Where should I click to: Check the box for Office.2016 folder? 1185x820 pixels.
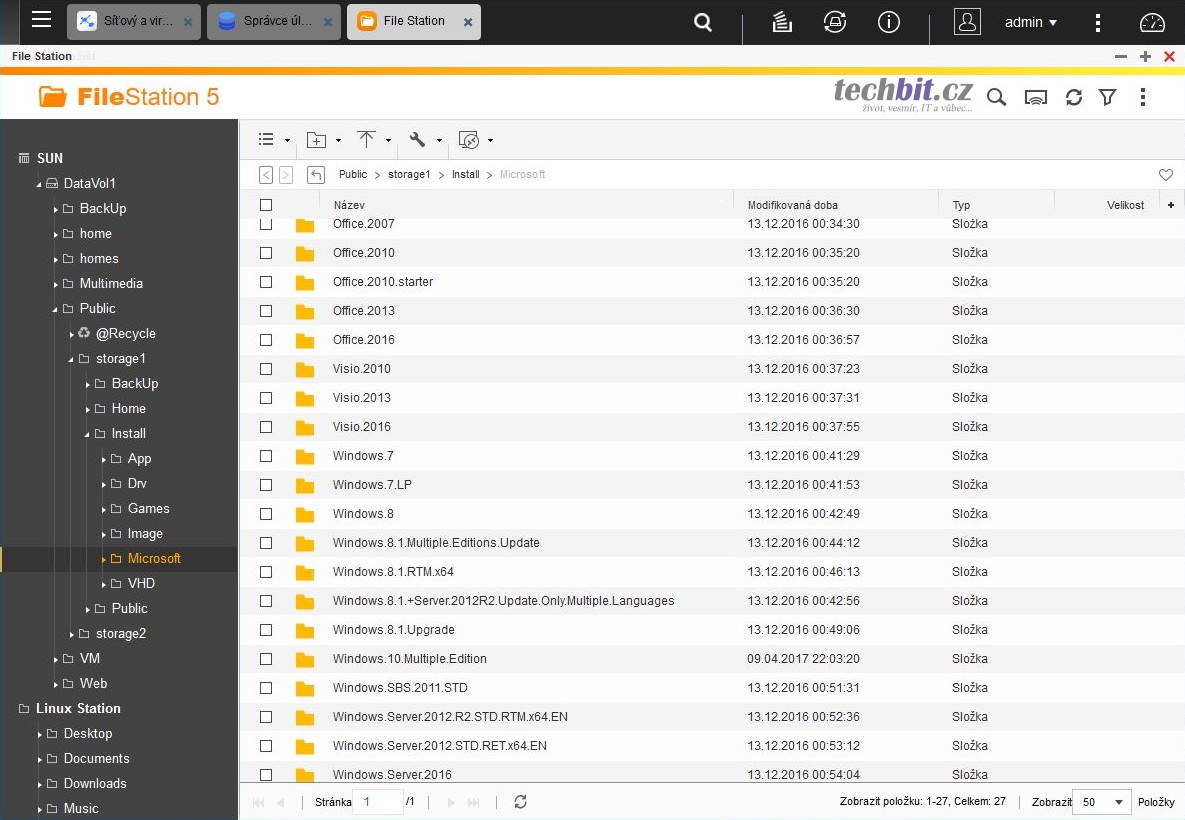266,340
